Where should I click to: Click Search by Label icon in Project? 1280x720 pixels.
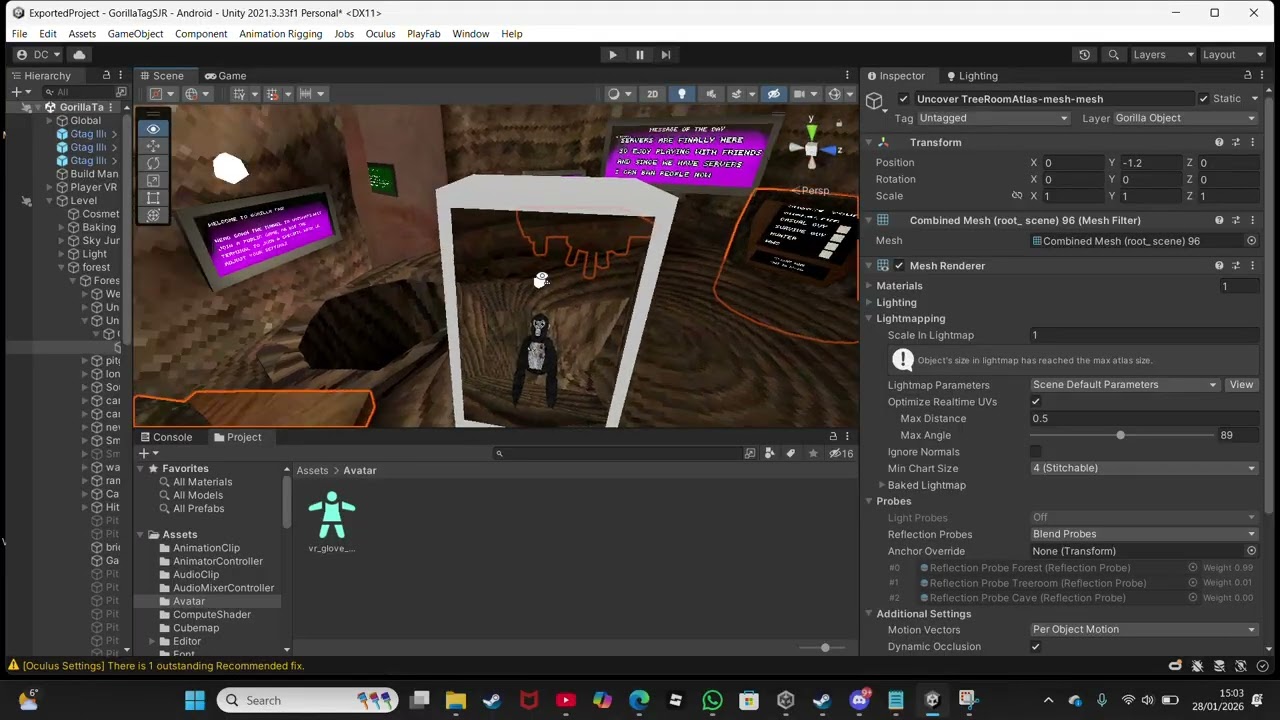790,453
